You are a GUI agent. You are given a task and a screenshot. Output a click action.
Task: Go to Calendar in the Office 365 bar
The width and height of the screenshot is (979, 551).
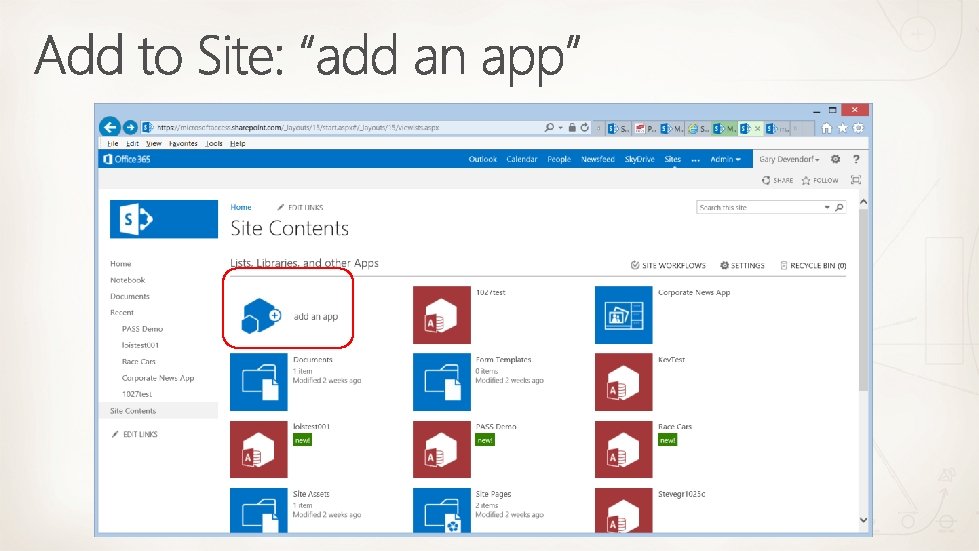pyautogui.click(x=522, y=159)
